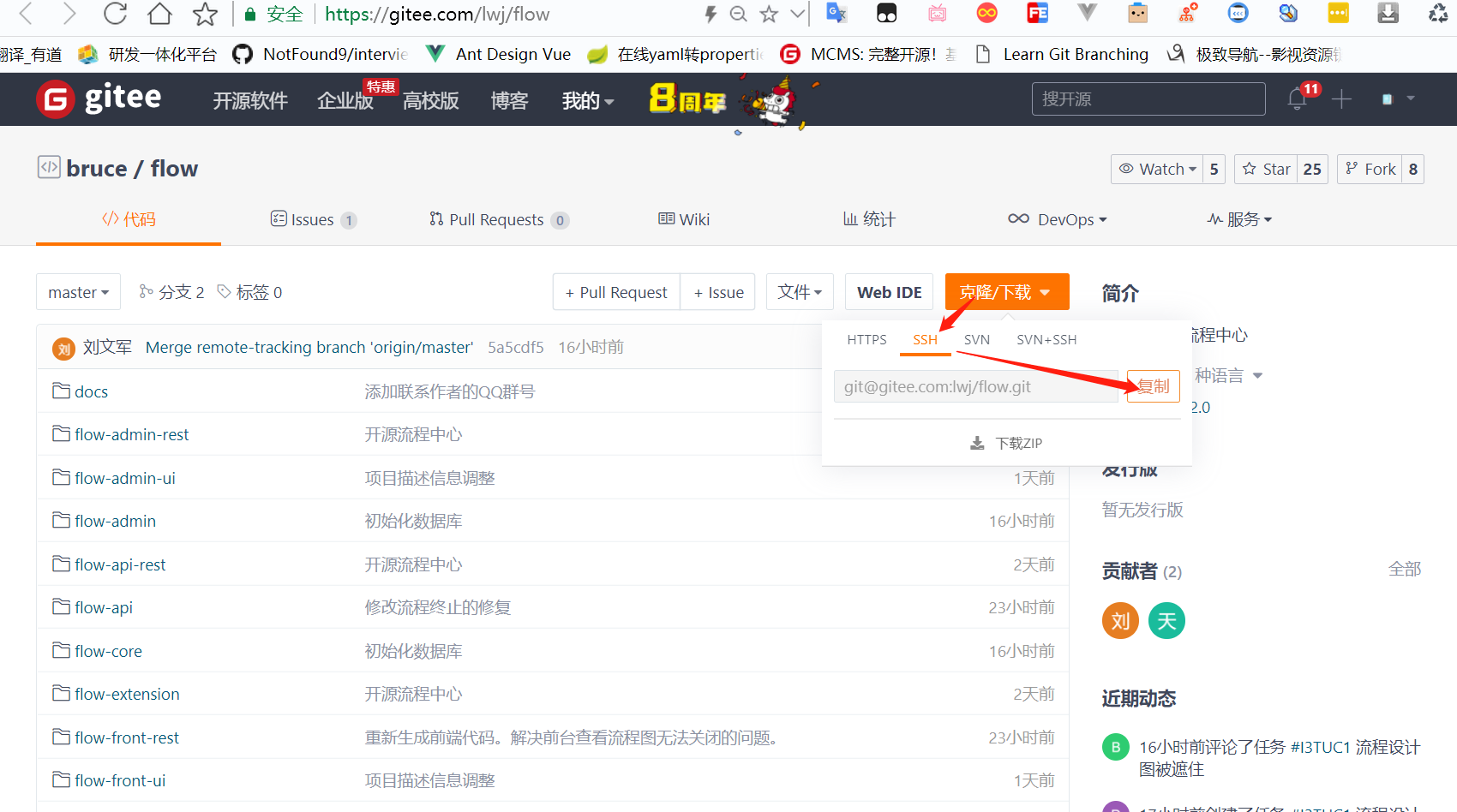The image size is (1457, 812).
Task: Switch to the Issues tab
Action: (313, 219)
